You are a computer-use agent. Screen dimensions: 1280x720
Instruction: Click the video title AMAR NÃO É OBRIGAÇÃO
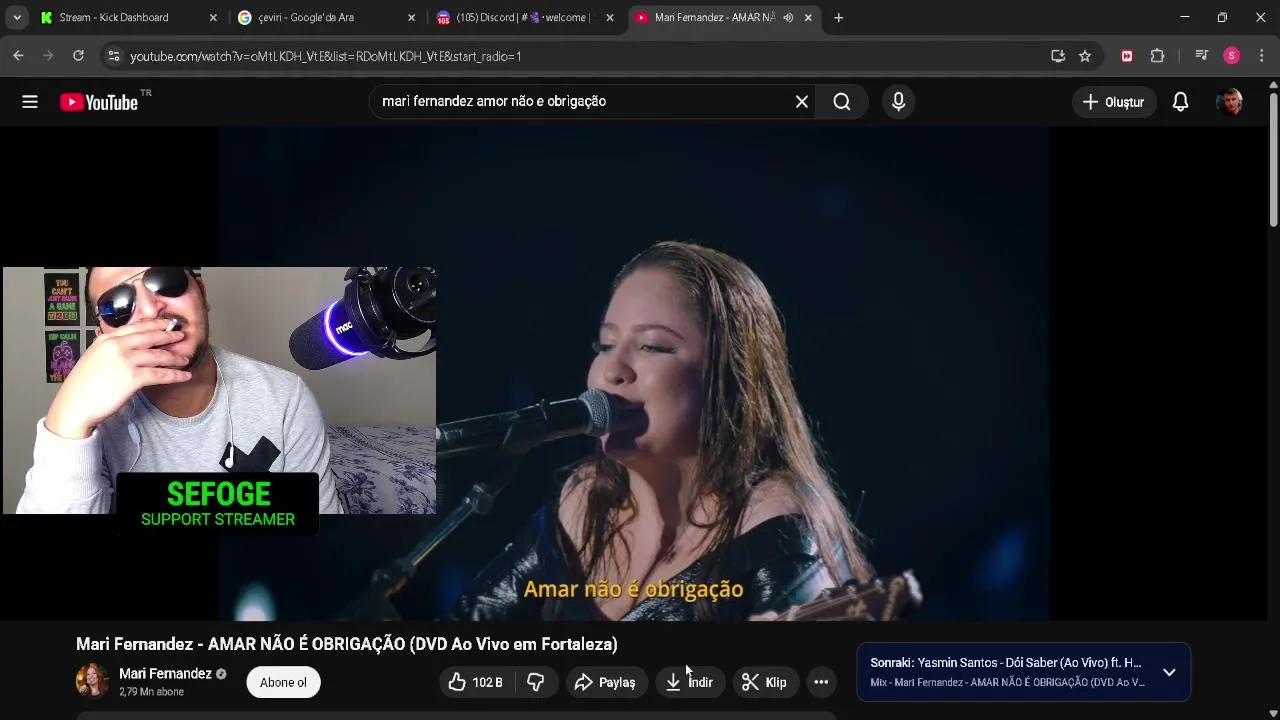(347, 644)
